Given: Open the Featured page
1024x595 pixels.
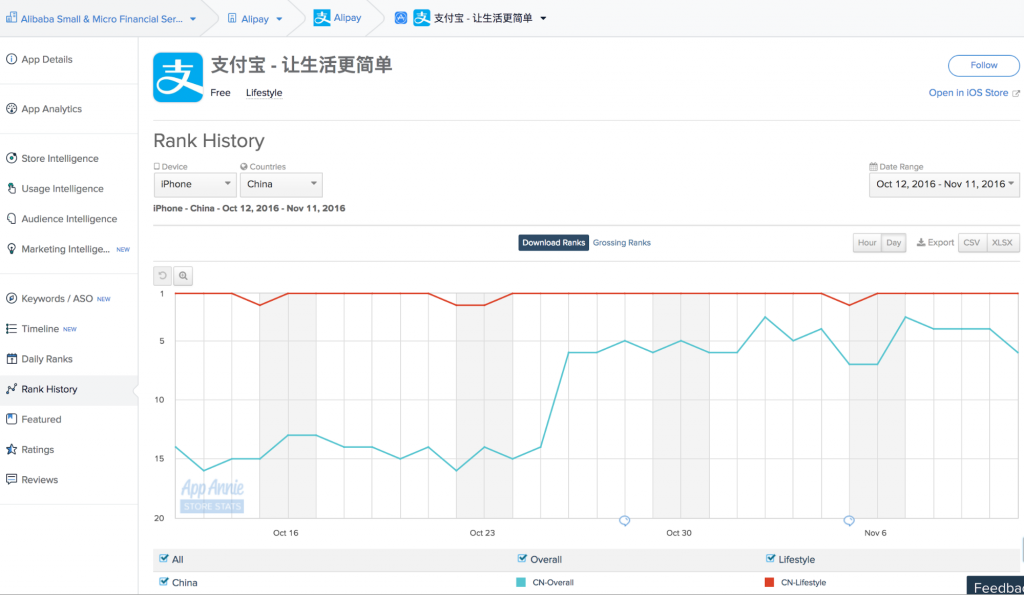Looking at the screenshot, I should [x=41, y=419].
